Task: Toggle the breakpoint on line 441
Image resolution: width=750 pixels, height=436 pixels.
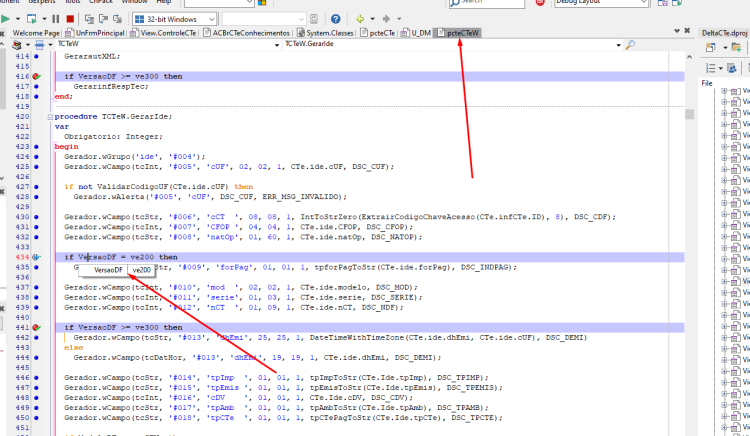Action: pyautogui.click(x=36, y=327)
